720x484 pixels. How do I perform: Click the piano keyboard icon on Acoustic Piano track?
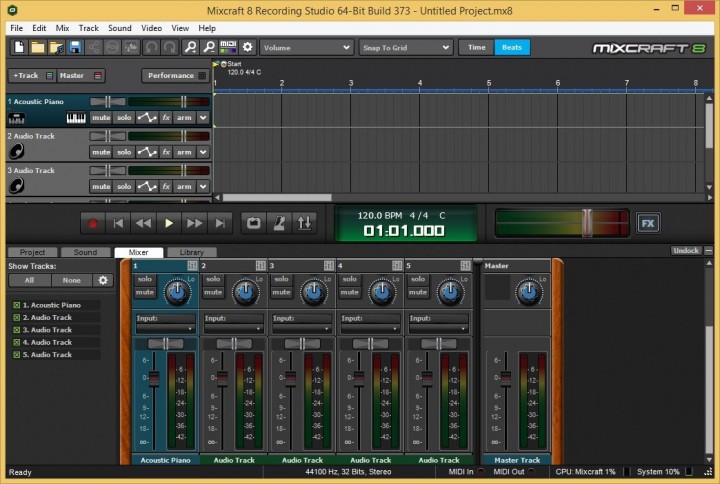(76, 118)
